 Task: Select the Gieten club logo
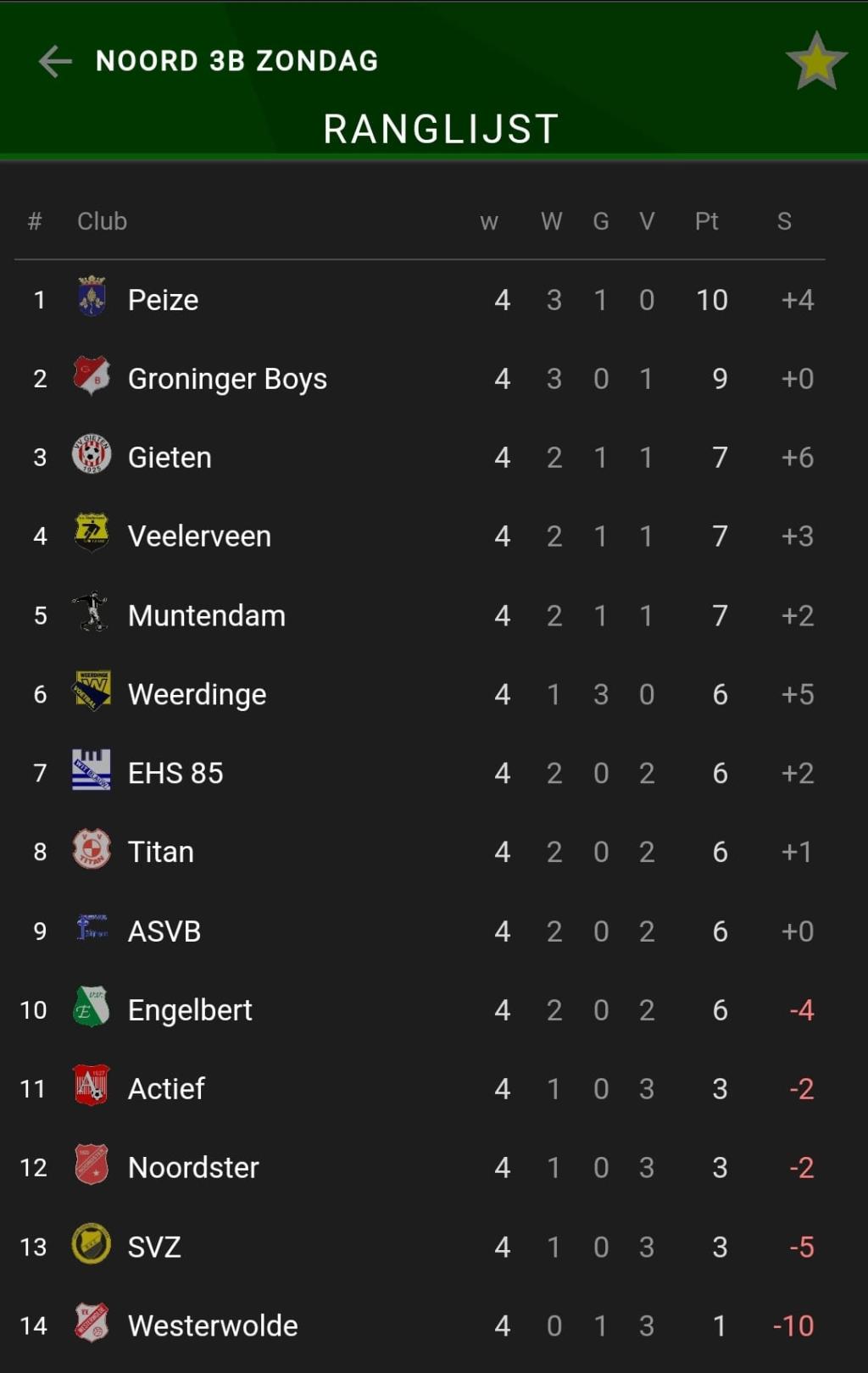point(92,453)
